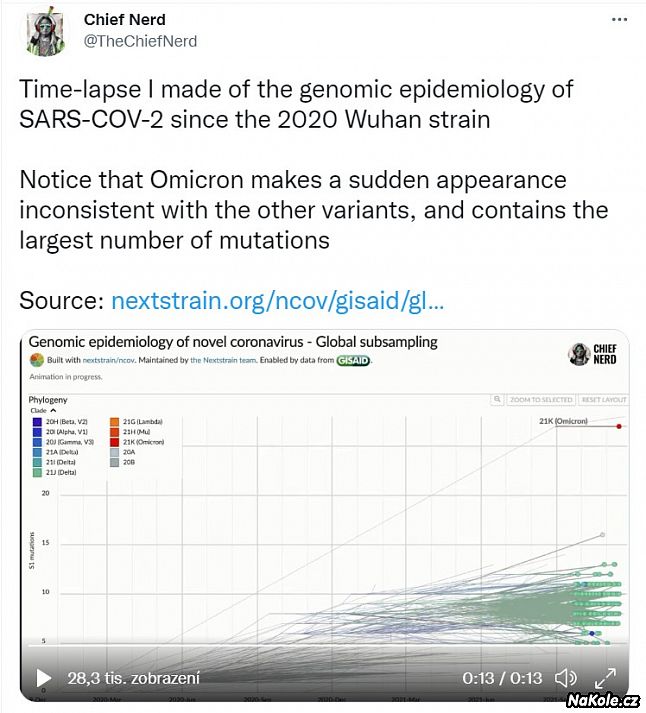This screenshot has height=713, width=646.
Task: Click the 21K (Omicron) red legend swatch
Action: pos(115,441)
